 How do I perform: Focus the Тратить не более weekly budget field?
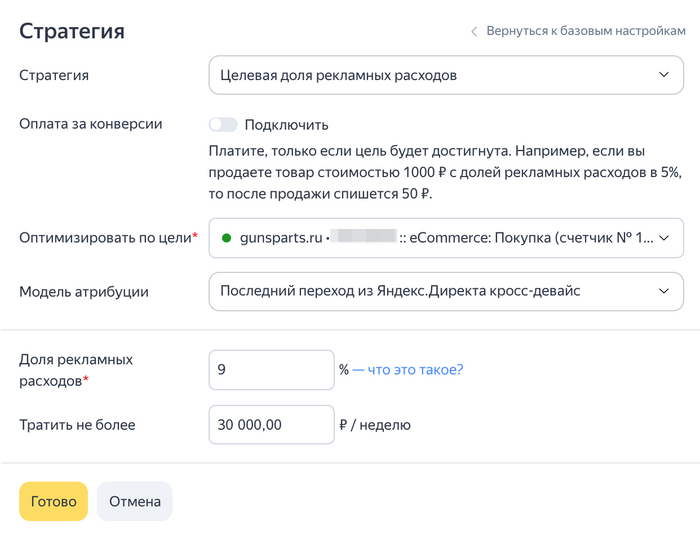(270, 424)
